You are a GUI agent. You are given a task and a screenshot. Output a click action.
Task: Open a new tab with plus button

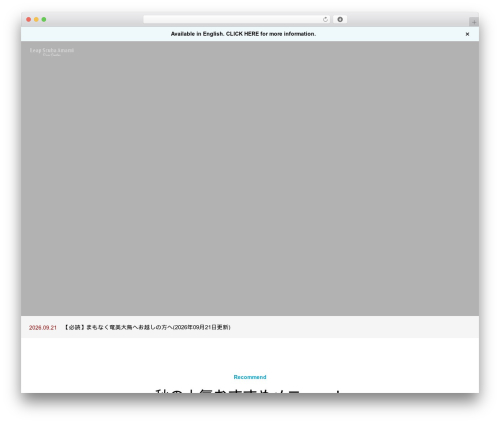[474, 22]
